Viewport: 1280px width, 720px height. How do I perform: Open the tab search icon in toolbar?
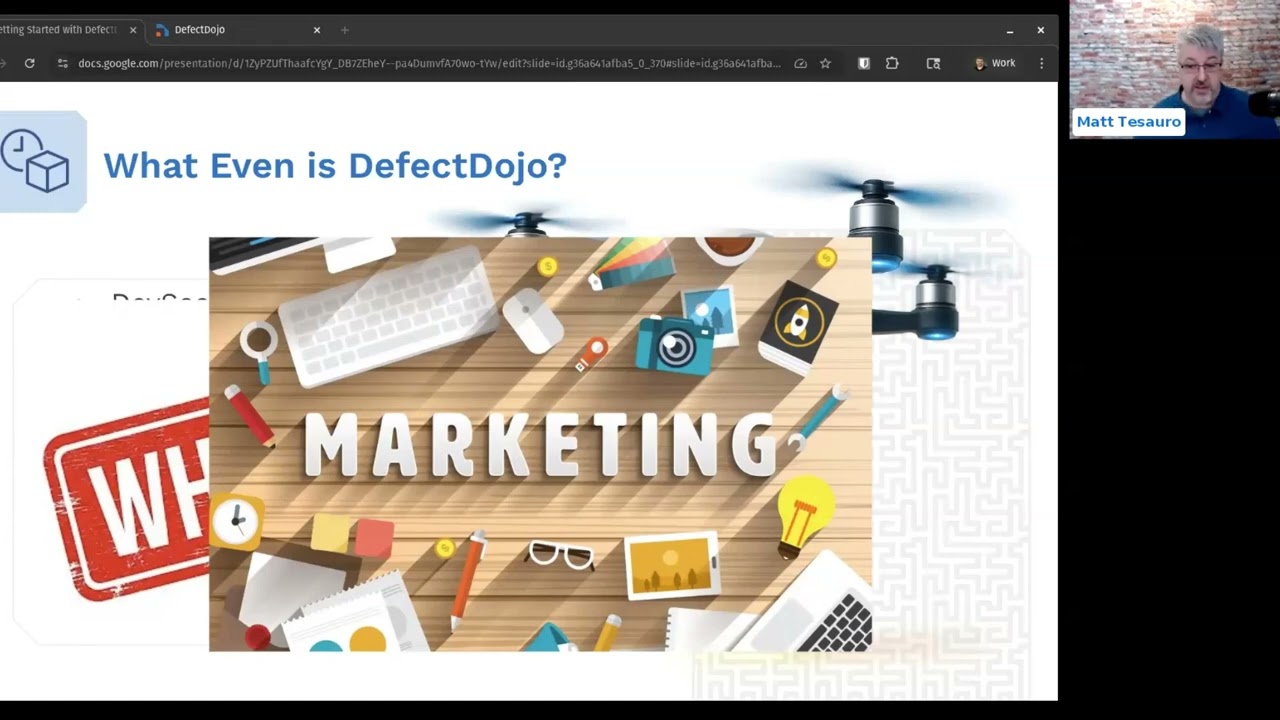click(x=933, y=63)
